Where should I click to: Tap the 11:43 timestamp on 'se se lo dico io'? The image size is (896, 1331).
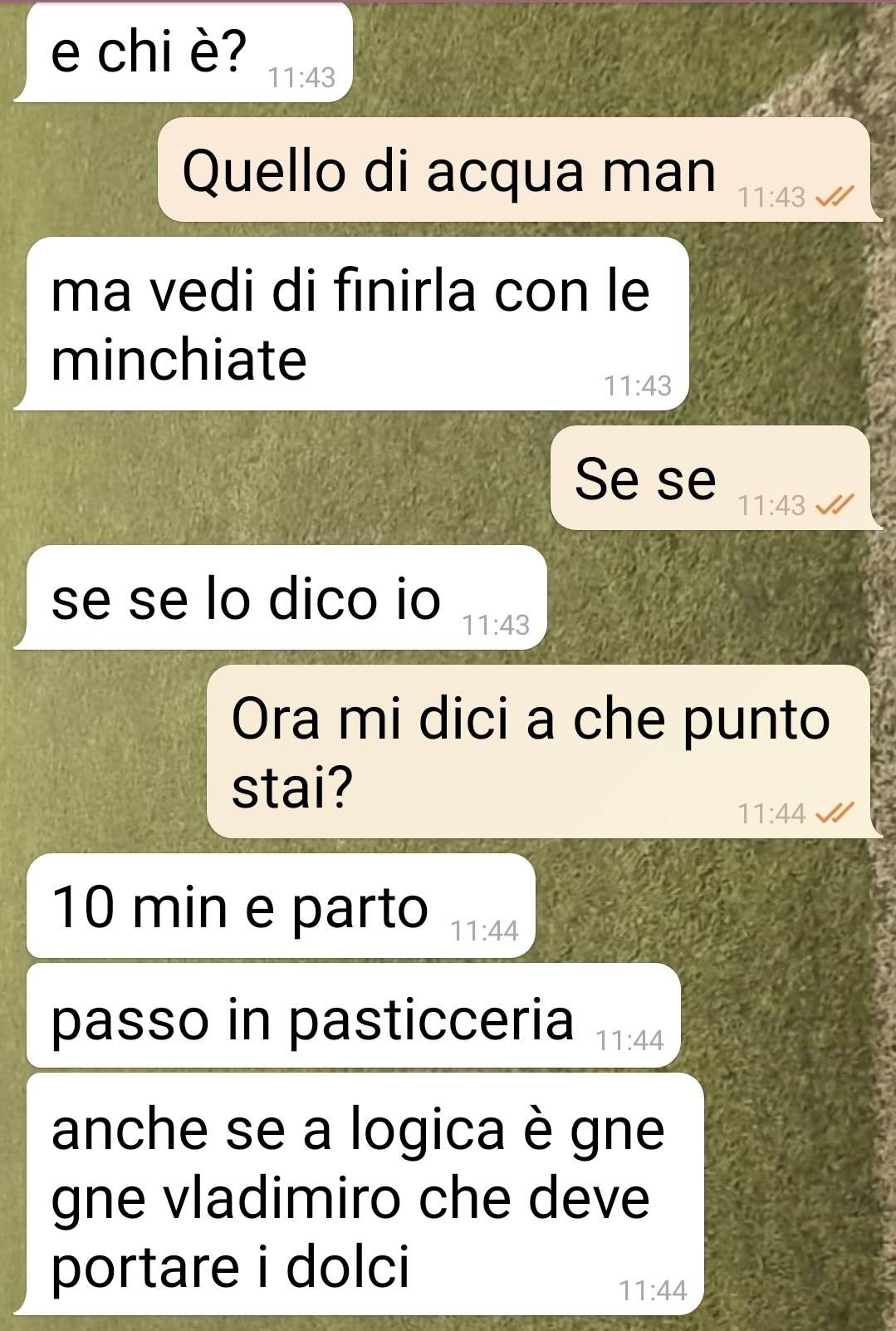click(496, 625)
